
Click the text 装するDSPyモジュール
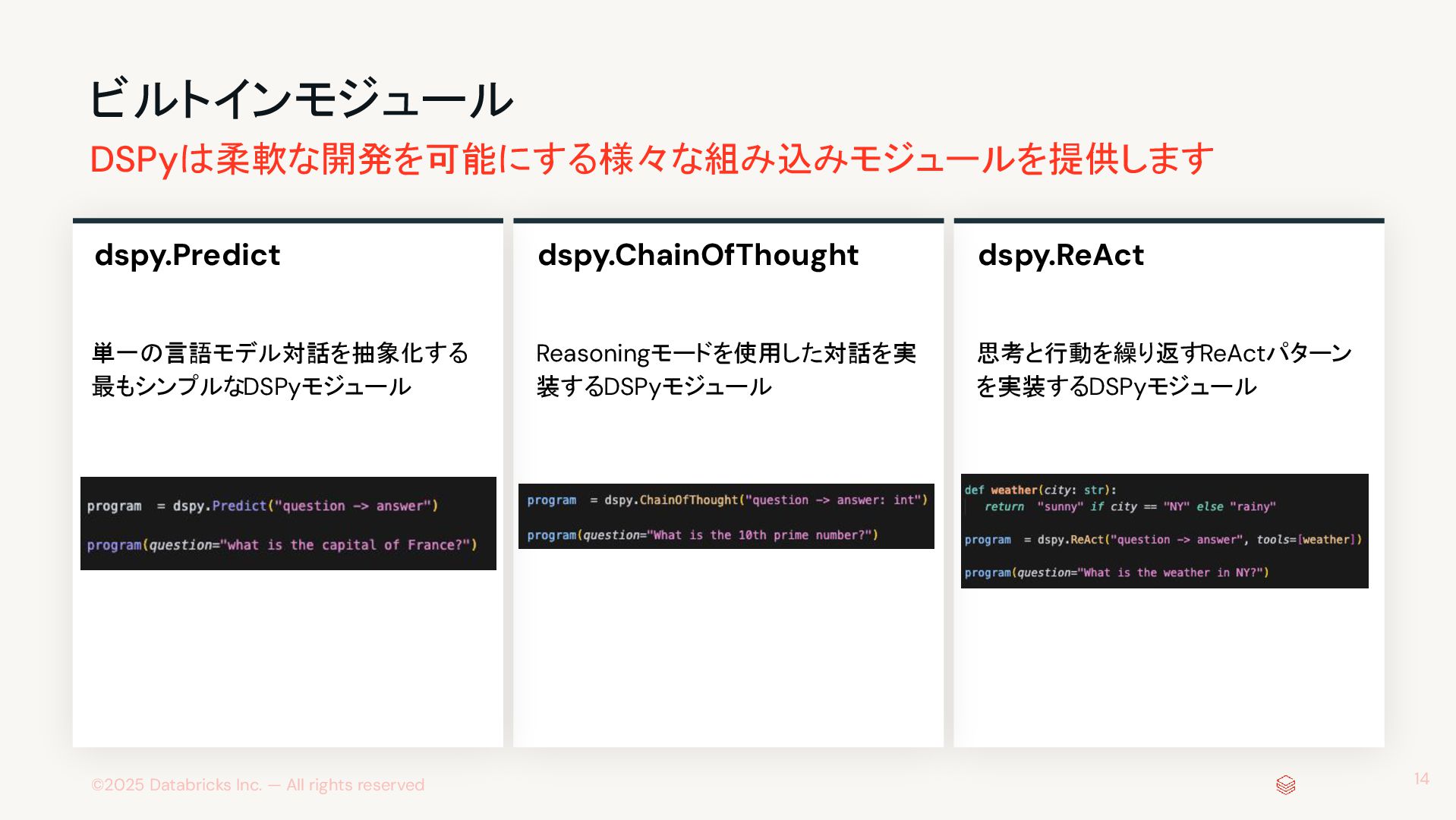(x=654, y=386)
